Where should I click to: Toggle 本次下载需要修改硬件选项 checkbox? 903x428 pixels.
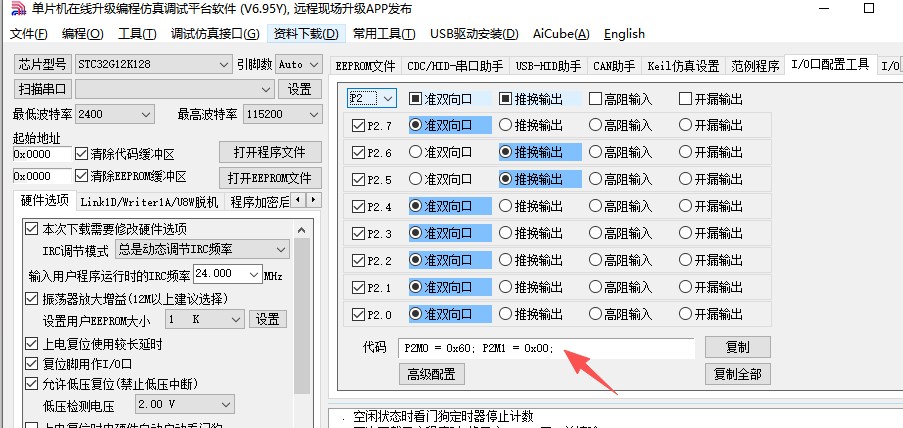coord(31,229)
